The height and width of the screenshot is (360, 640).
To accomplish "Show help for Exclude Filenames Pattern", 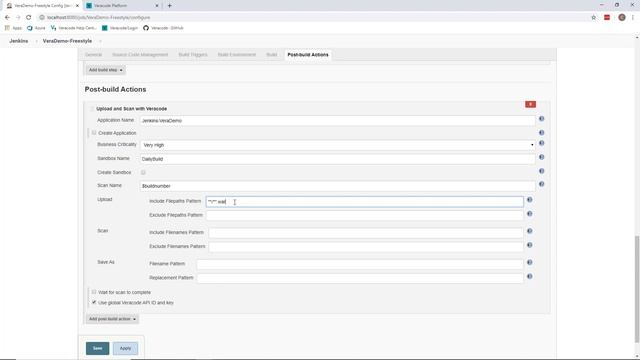I will [x=529, y=245].
